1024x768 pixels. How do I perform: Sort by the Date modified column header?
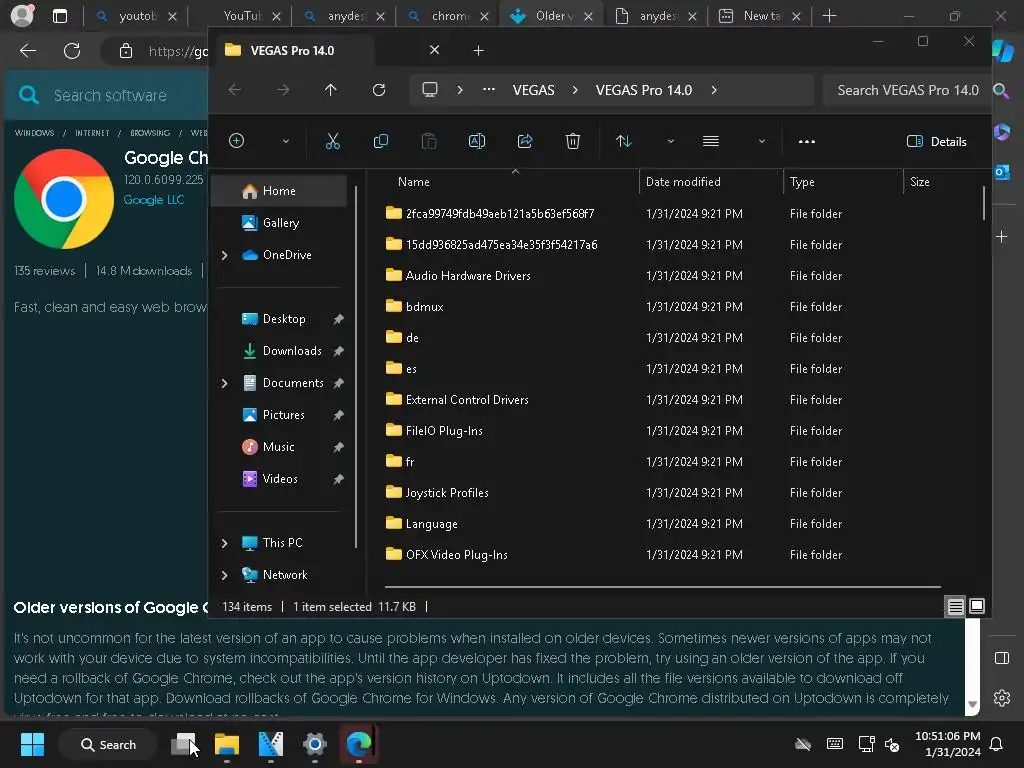pyautogui.click(x=683, y=182)
